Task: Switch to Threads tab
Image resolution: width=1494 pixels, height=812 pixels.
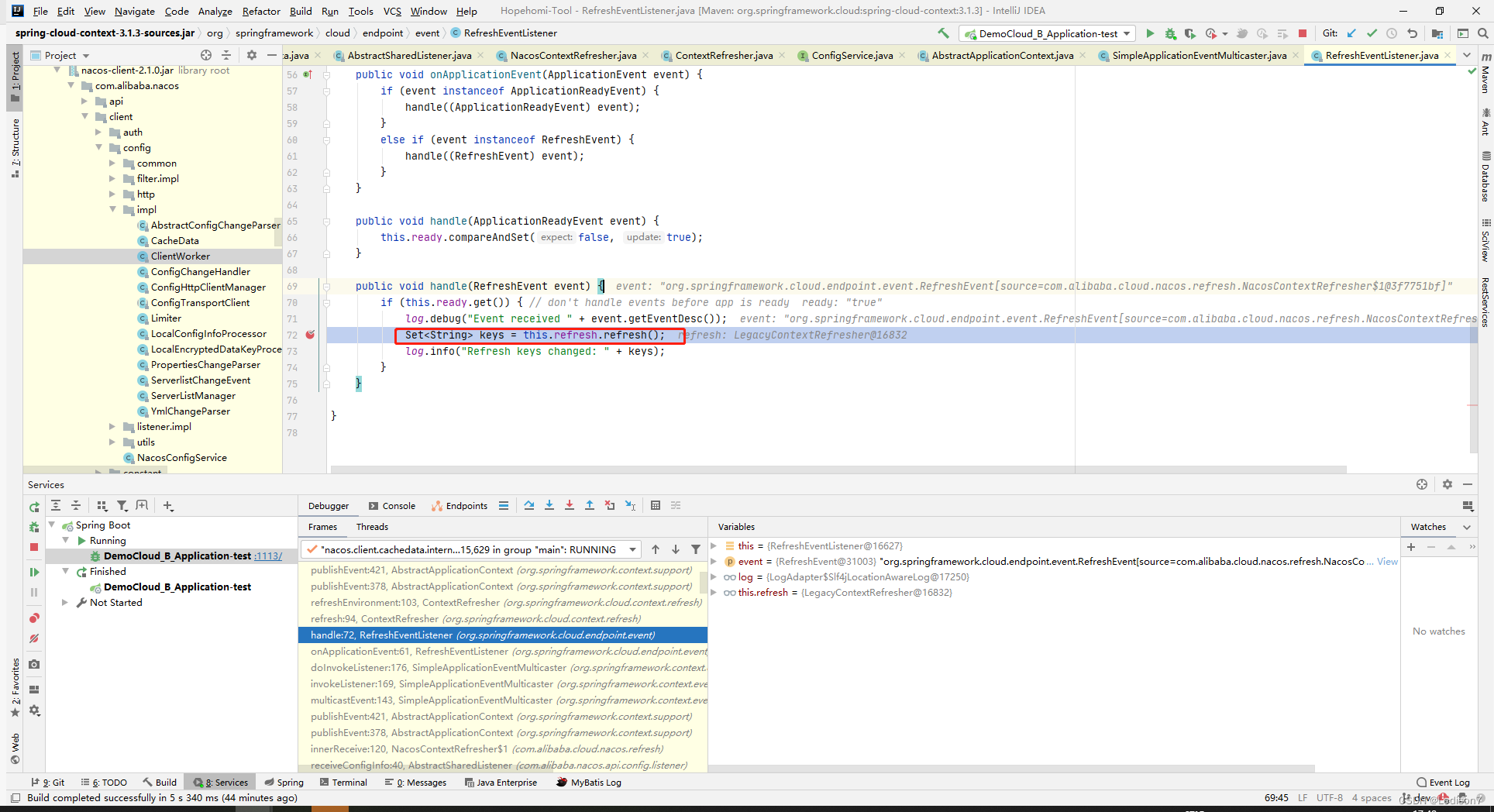Action: (x=372, y=527)
